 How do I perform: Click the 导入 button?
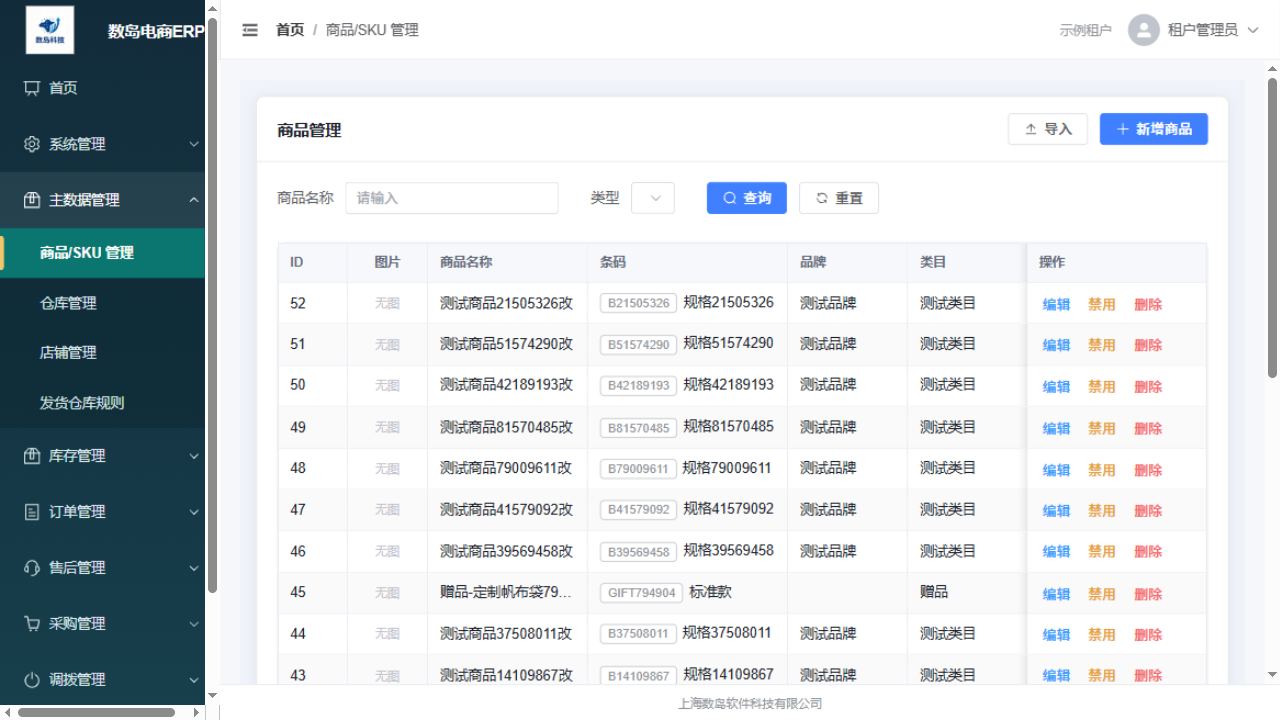1048,129
